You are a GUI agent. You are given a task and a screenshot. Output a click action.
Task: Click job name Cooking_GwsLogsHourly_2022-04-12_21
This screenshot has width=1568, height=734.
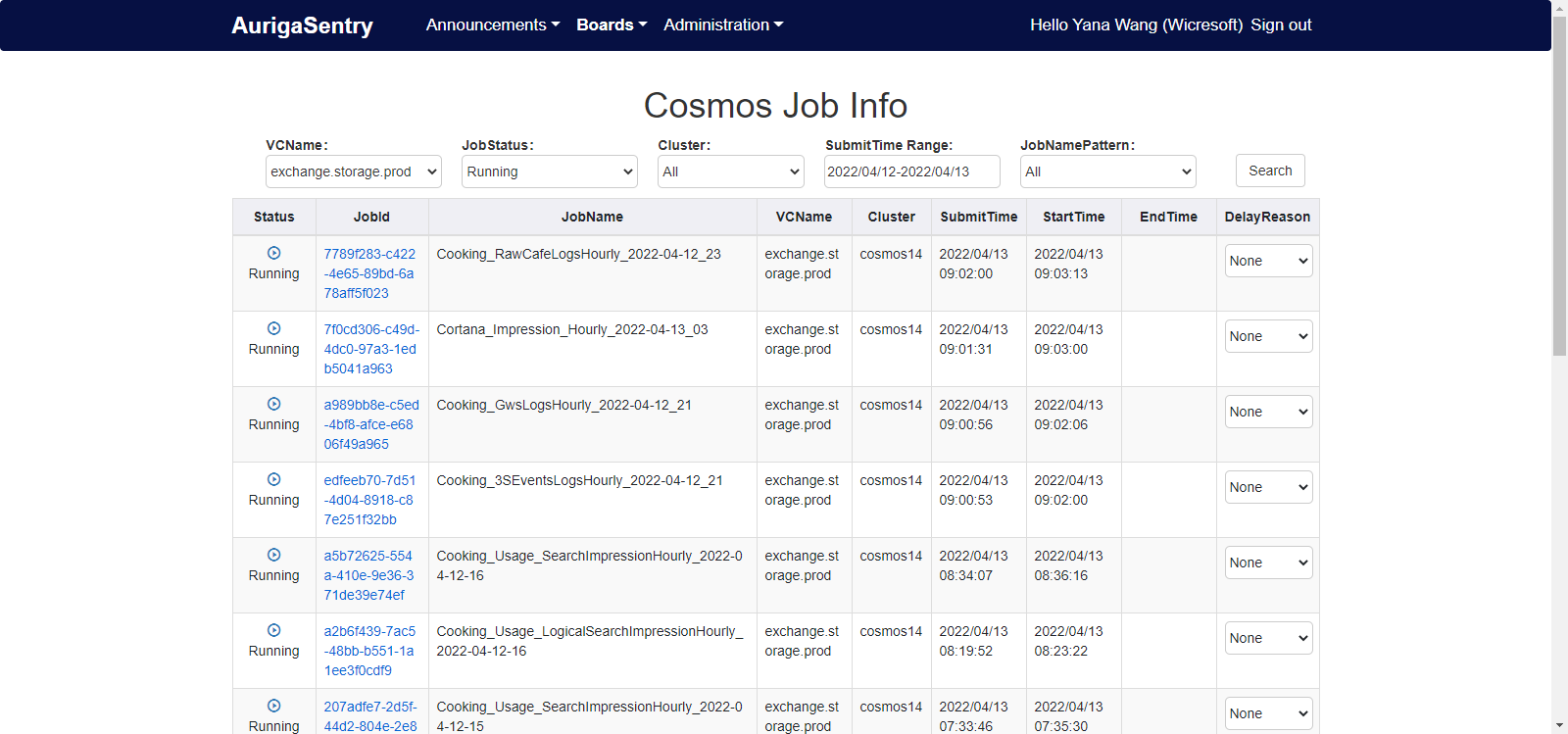[564, 405]
